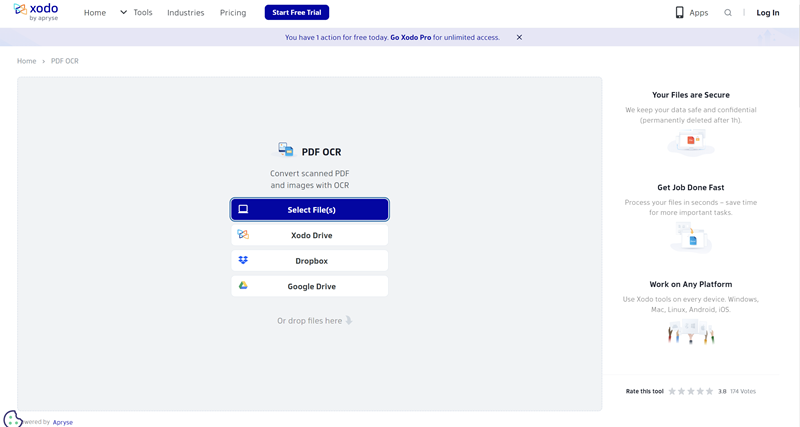The image size is (800, 427).
Task: Click the laptop icon on Select File(s)
Action: tap(243, 209)
